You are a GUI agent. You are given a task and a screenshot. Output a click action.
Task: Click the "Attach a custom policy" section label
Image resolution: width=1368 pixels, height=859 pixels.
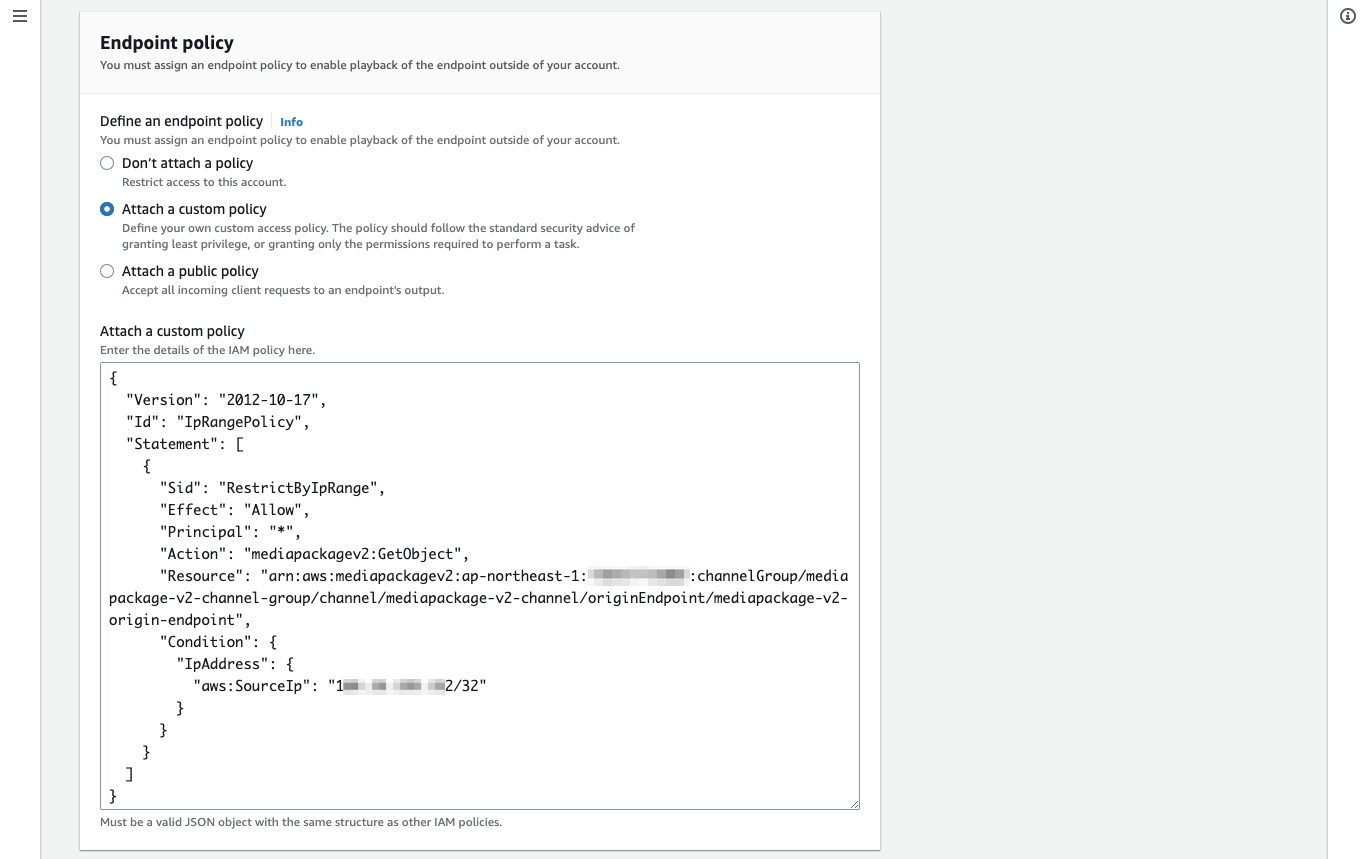coord(171,331)
